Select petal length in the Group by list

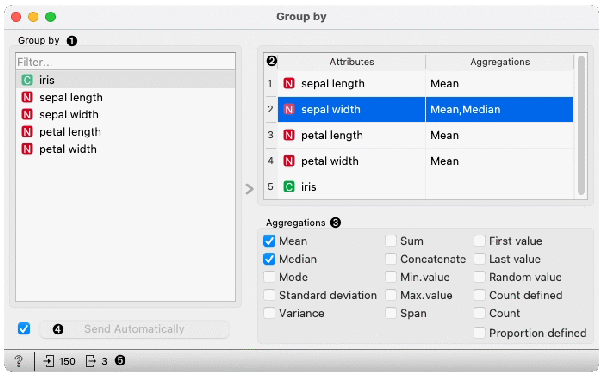[x=125, y=132]
